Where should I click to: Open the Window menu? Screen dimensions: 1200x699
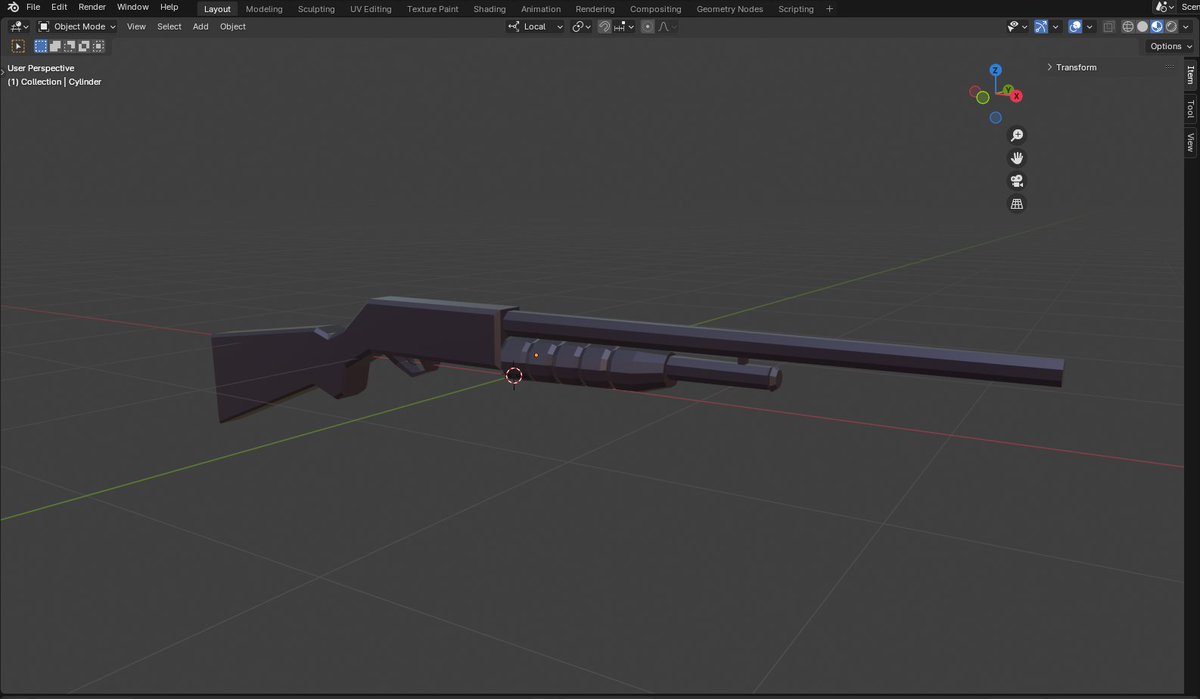(x=133, y=7)
